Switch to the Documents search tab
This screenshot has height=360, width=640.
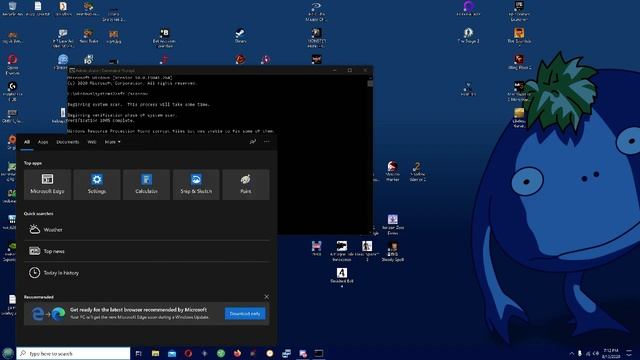(x=68, y=142)
